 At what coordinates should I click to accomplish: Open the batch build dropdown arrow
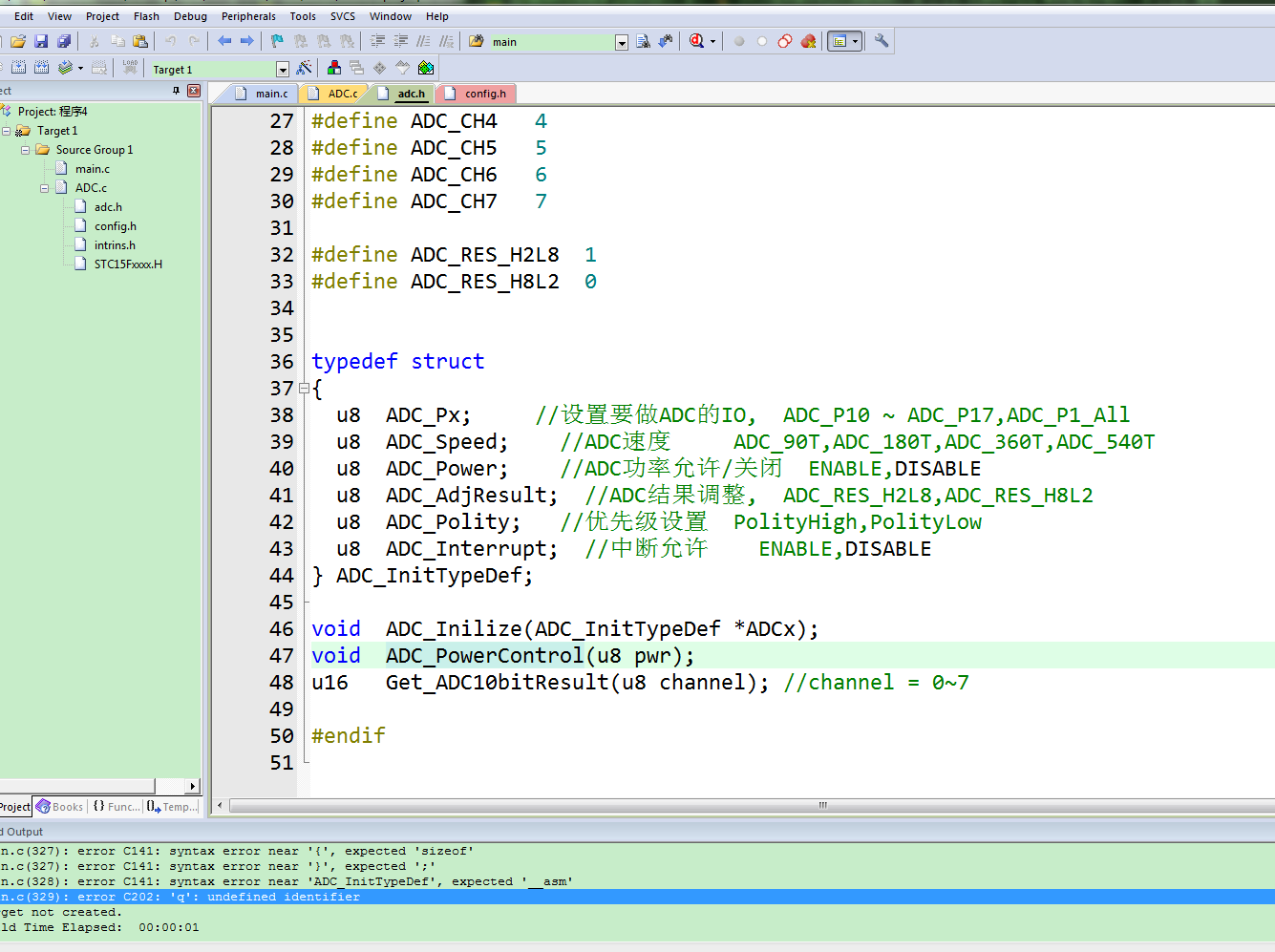[80, 68]
